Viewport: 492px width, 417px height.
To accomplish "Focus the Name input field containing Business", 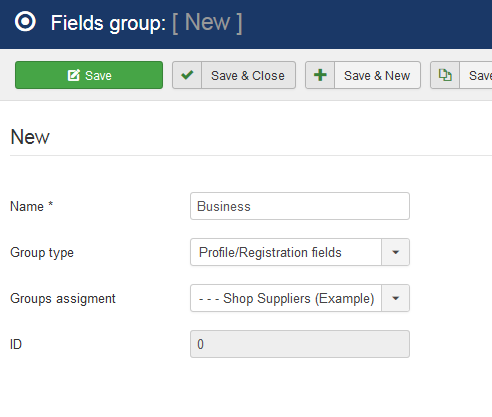I will (x=300, y=206).
